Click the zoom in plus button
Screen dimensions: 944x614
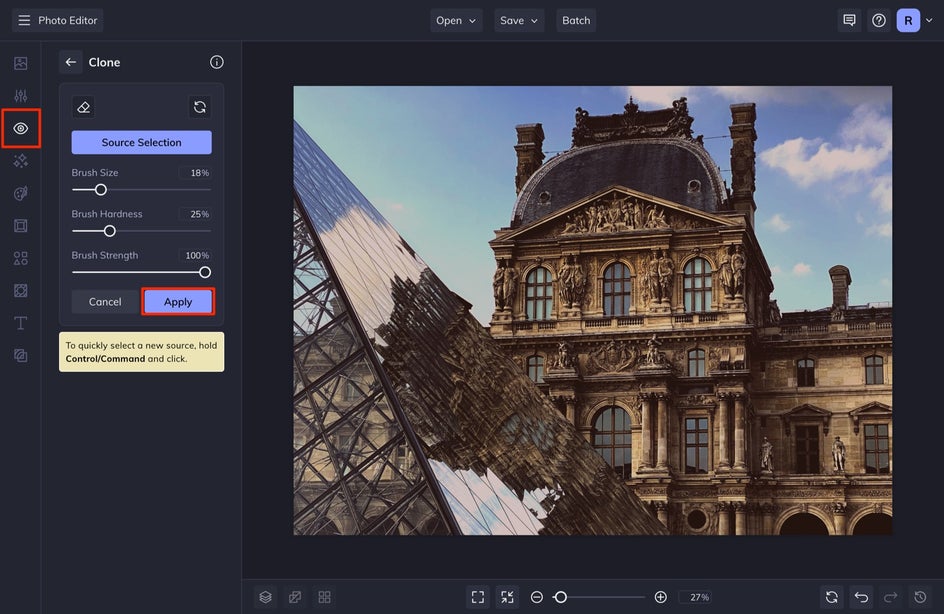660,597
